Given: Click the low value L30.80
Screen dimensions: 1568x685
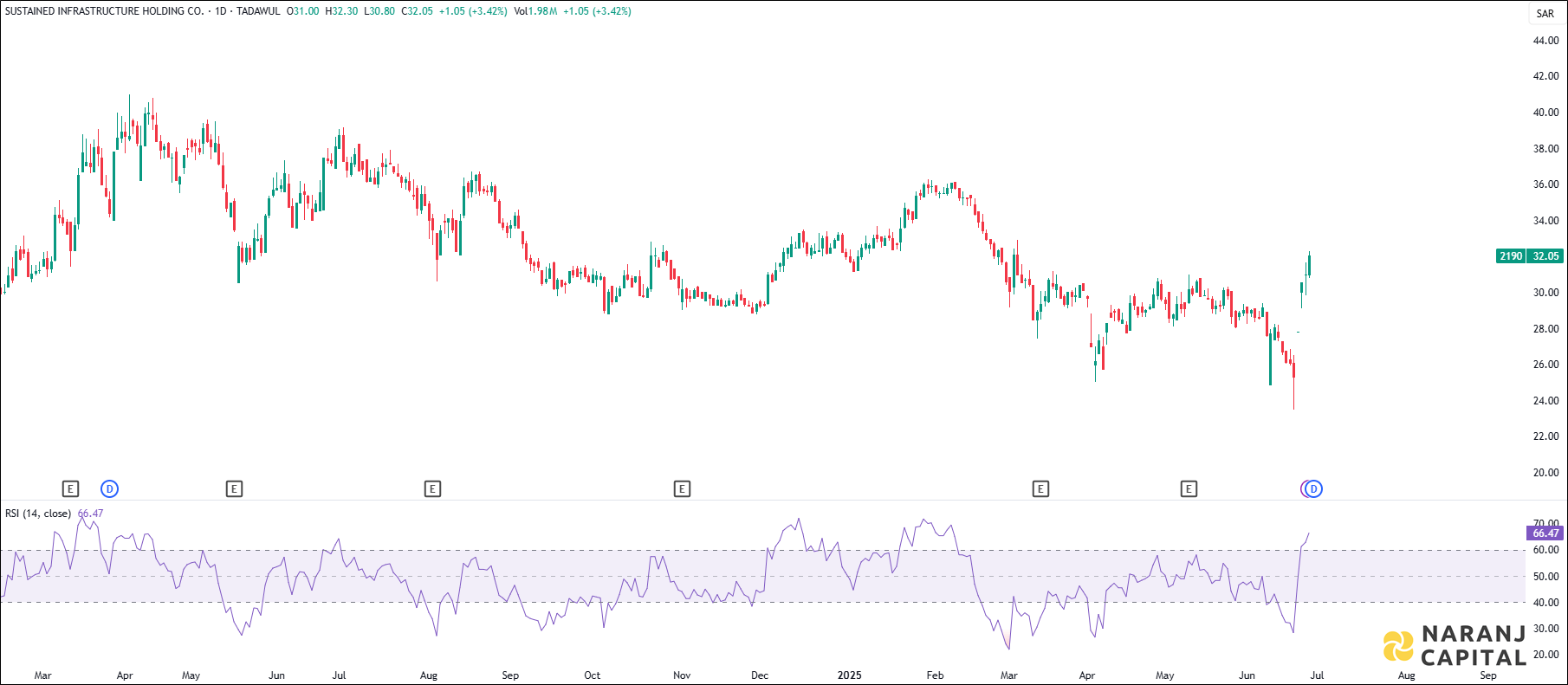Looking at the screenshot, I should coord(379,11).
